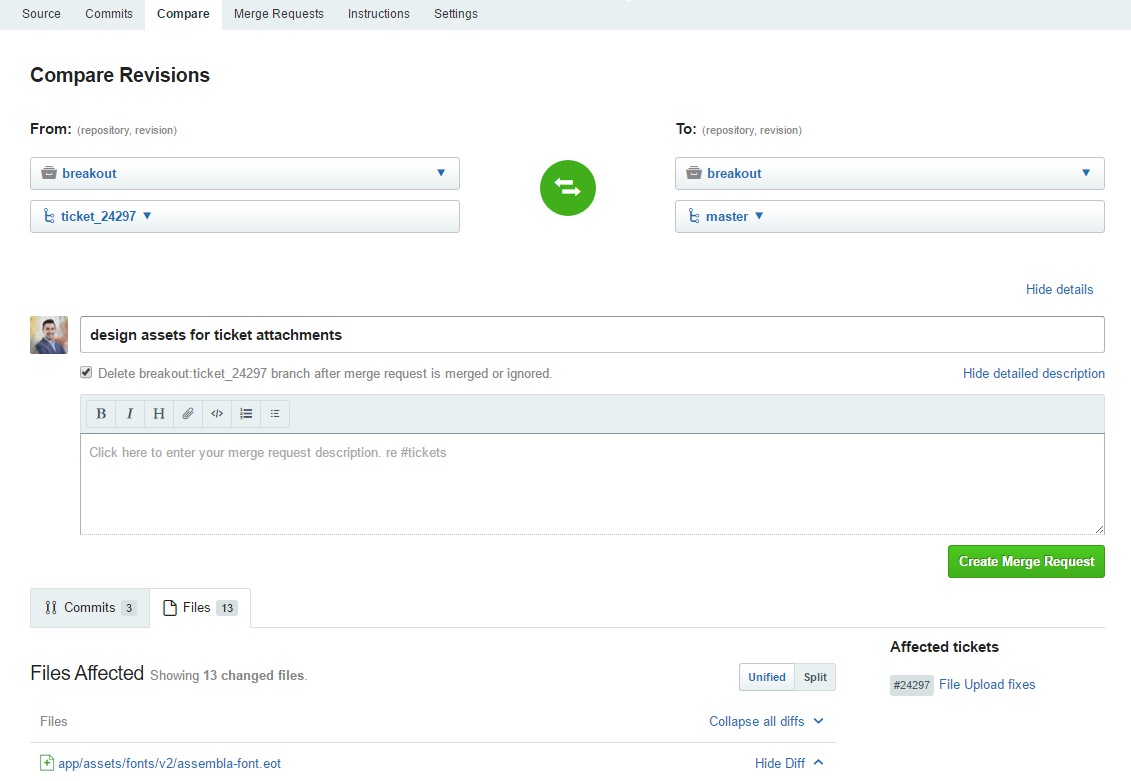Screen dimensions: 1131x781
Task: Click Create Merge Request button
Action: (x=1026, y=561)
